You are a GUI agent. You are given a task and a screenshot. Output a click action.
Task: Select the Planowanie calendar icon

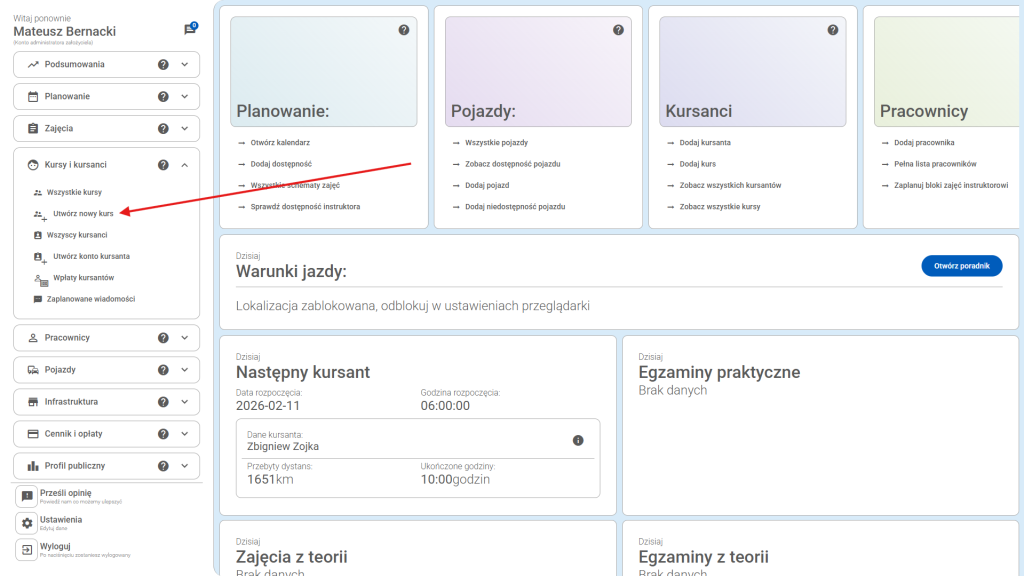[x=33, y=96]
